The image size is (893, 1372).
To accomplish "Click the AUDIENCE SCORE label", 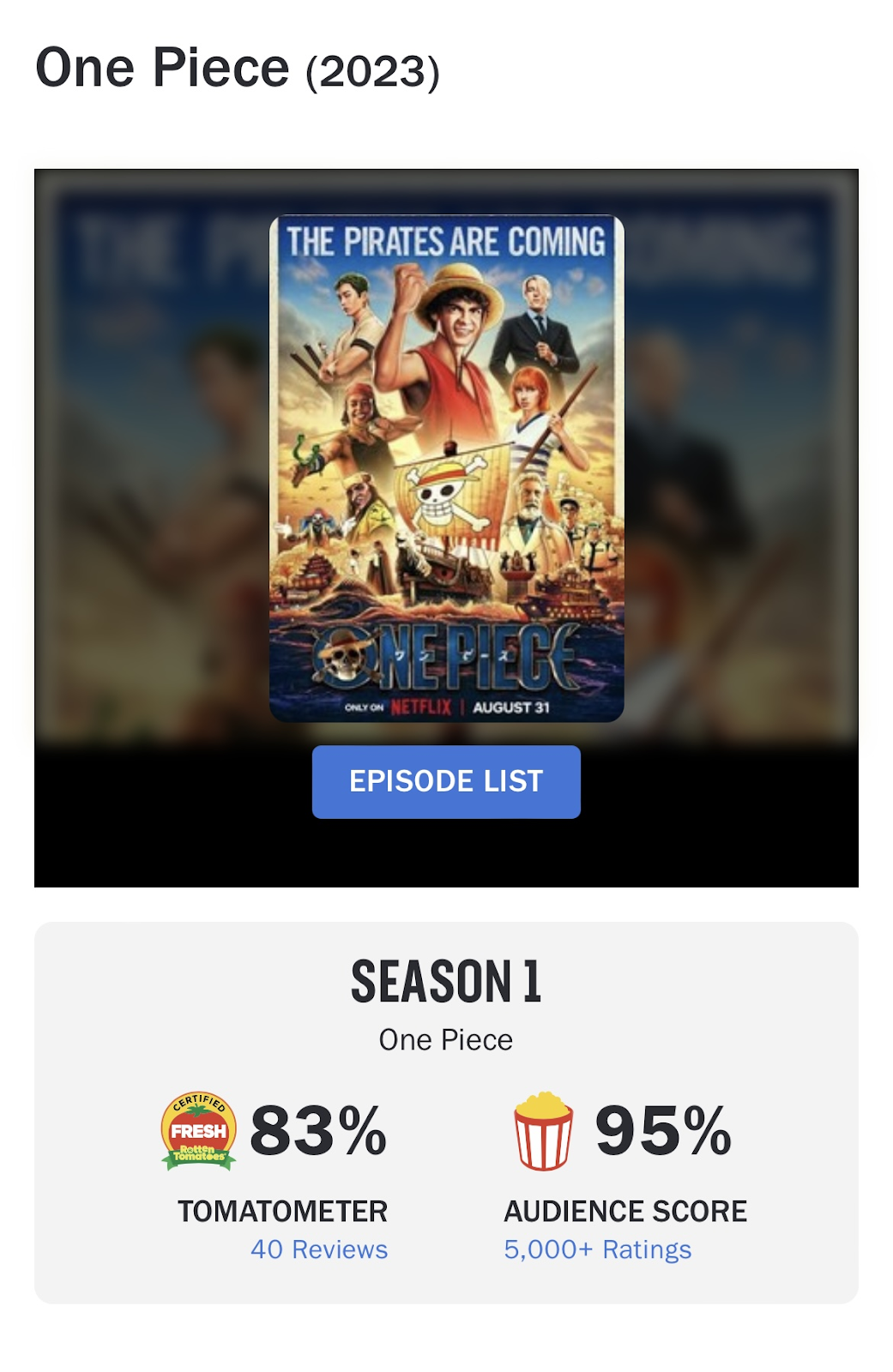I will [625, 1211].
